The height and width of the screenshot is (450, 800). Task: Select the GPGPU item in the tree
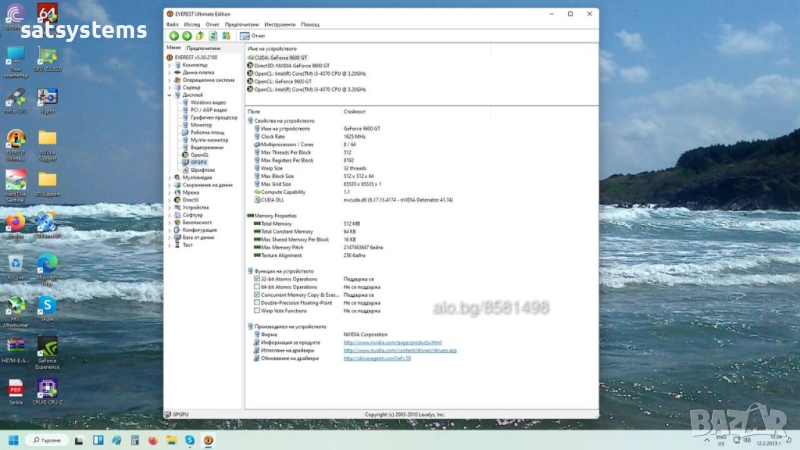point(197,163)
